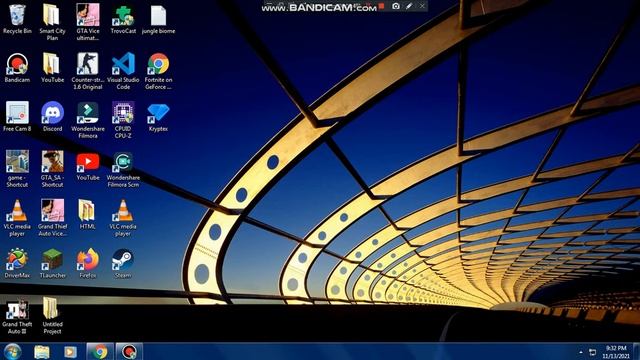Open the red YouTube play-button shortcut
The height and width of the screenshot is (360, 640).
(x=88, y=166)
